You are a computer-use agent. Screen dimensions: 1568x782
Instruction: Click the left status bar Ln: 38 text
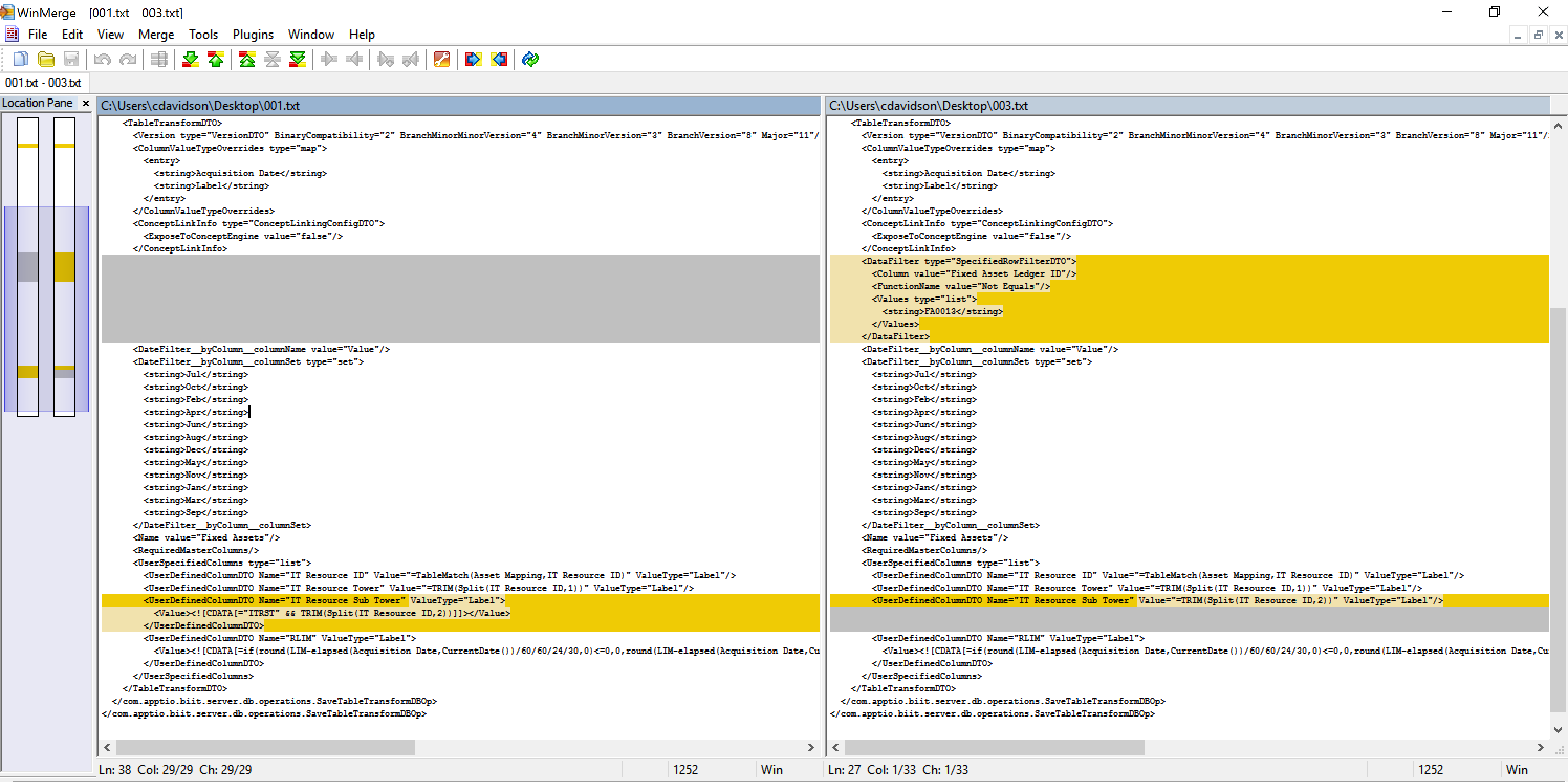click(115, 769)
